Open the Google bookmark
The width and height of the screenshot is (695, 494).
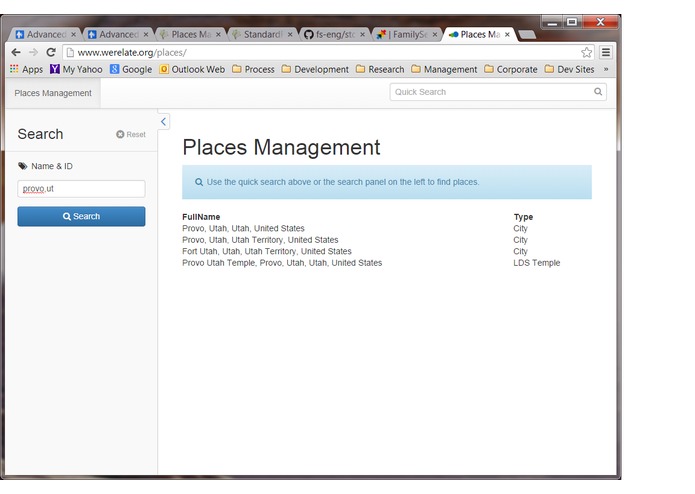tap(131, 69)
